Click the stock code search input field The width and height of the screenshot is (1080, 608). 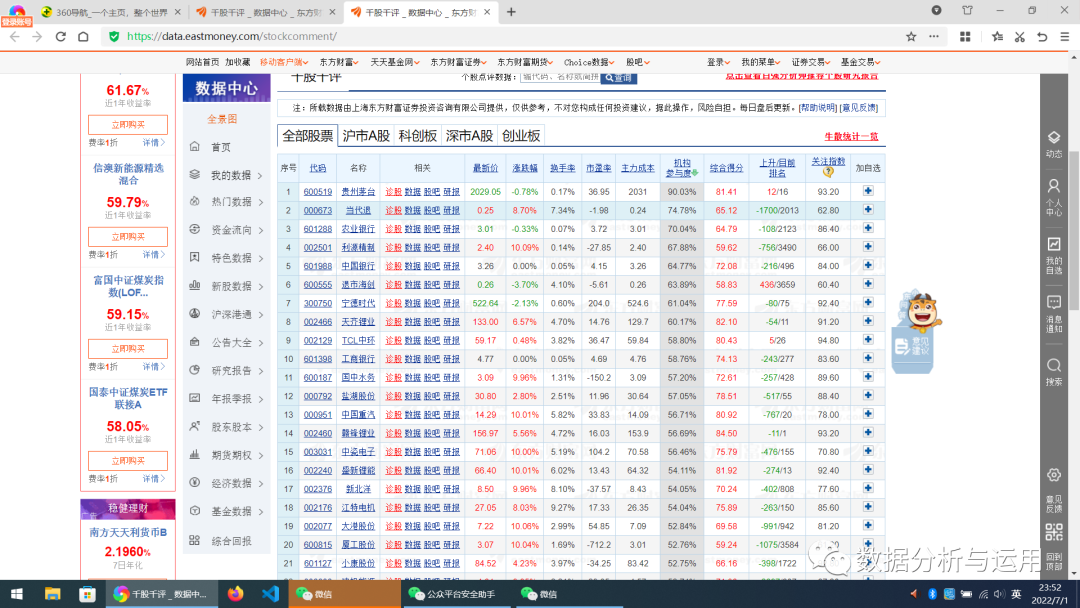(560, 77)
